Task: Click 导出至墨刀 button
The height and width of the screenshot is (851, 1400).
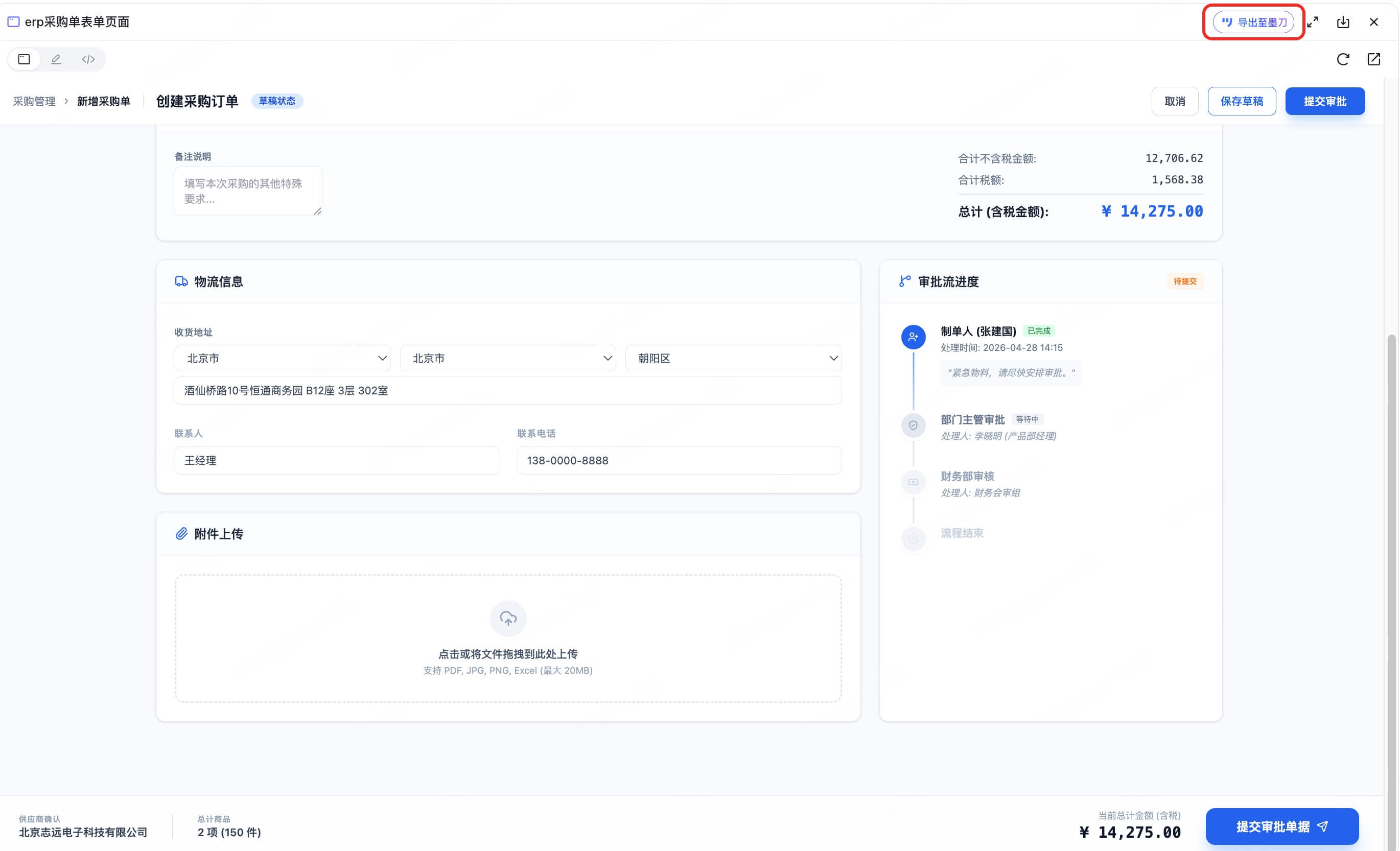Action: pos(1253,22)
